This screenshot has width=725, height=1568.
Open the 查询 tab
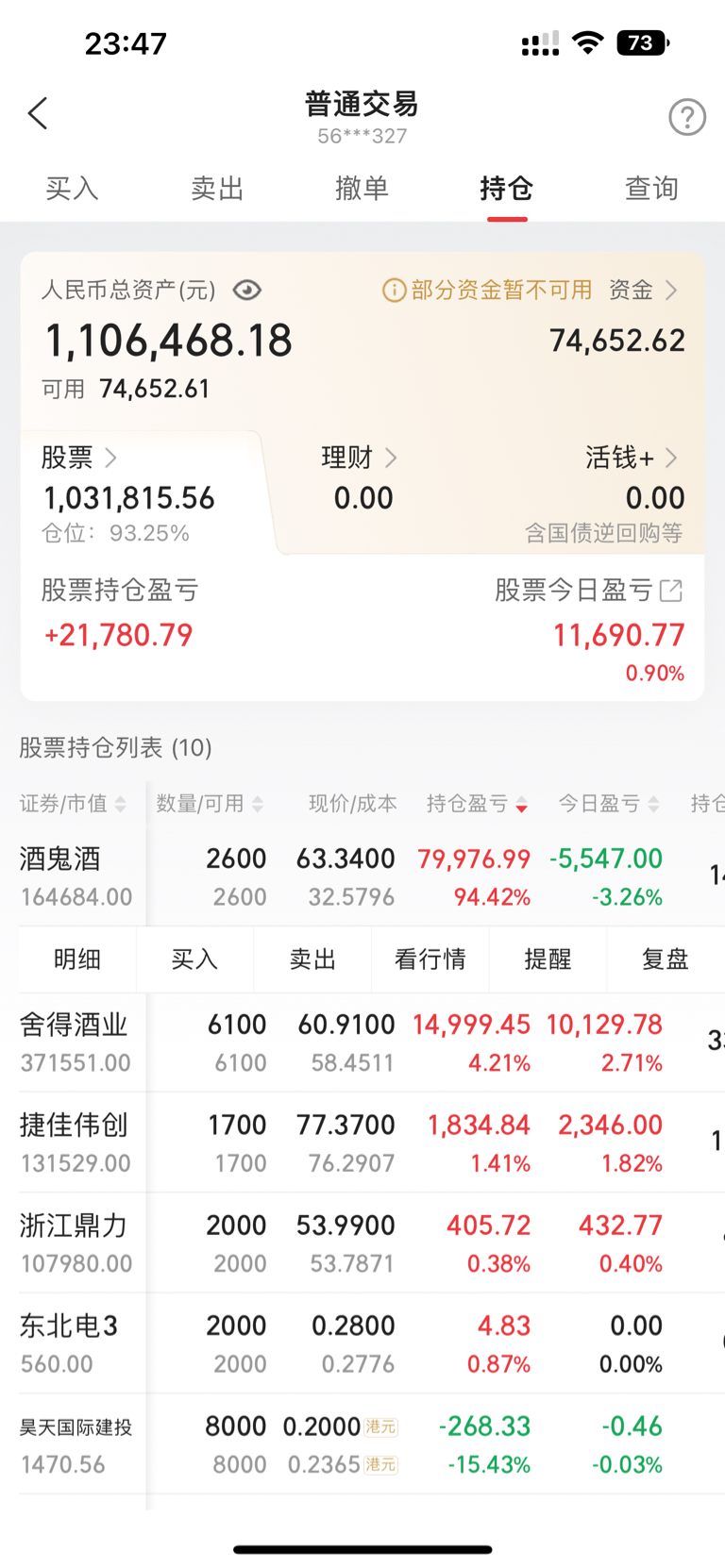point(651,189)
